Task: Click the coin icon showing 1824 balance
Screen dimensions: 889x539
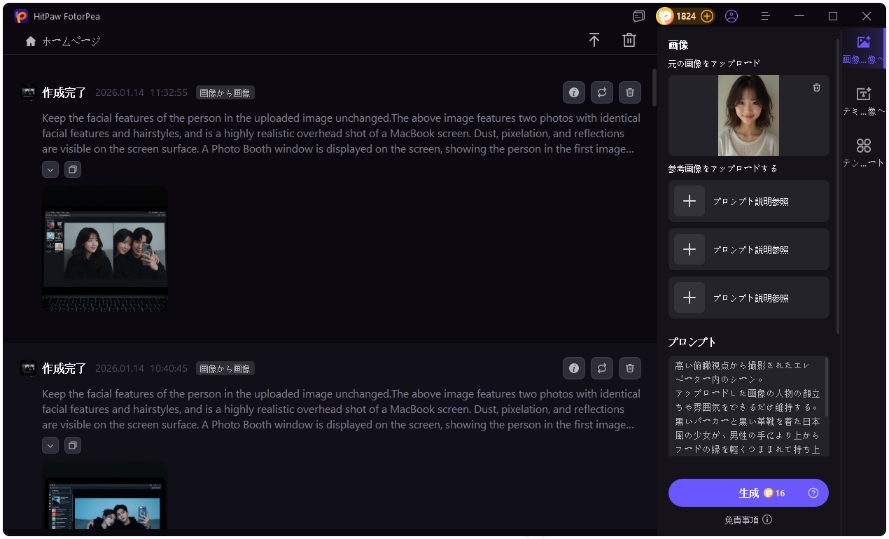Action: [x=665, y=16]
